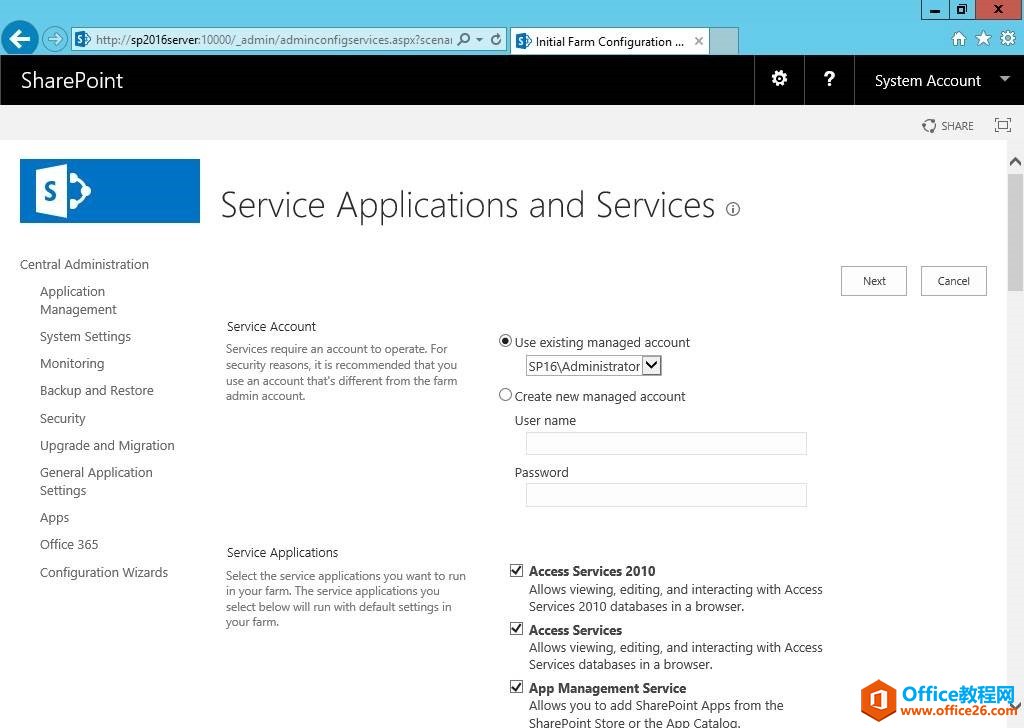The width and height of the screenshot is (1024, 728).
Task: Toggle the focus on content icon
Action: point(1002,125)
